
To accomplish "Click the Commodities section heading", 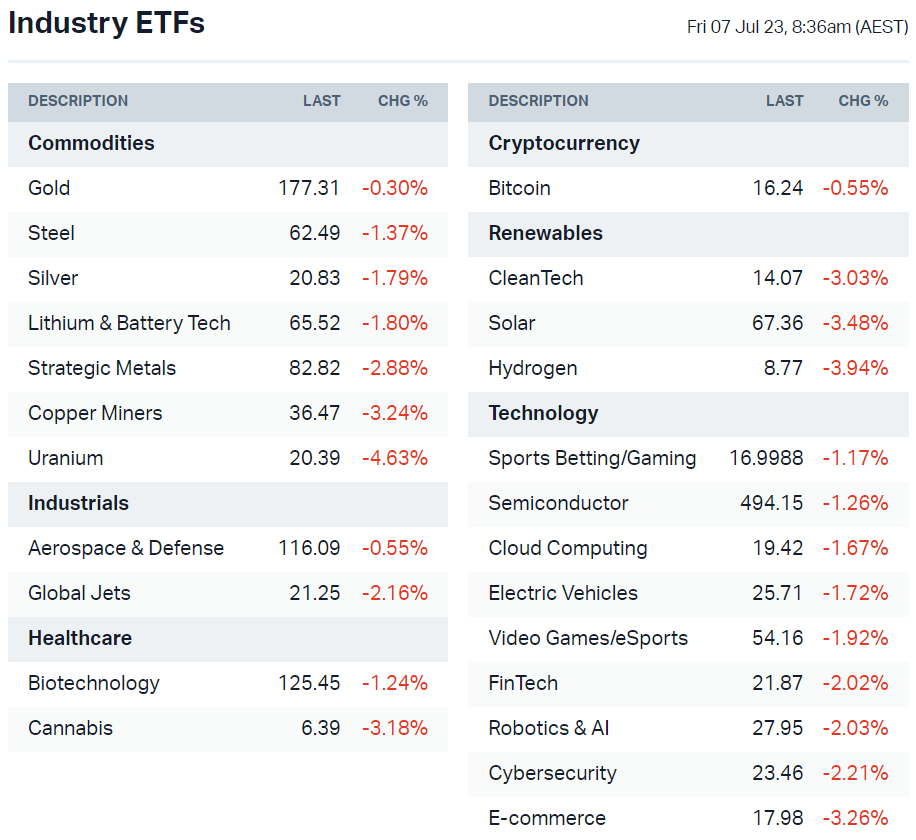I will click(91, 143).
